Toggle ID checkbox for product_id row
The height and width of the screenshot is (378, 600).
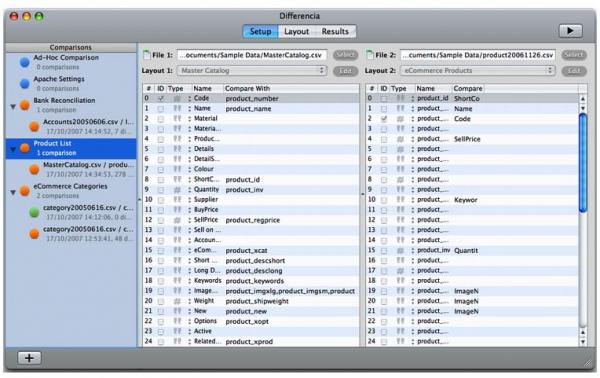[384, 99]
